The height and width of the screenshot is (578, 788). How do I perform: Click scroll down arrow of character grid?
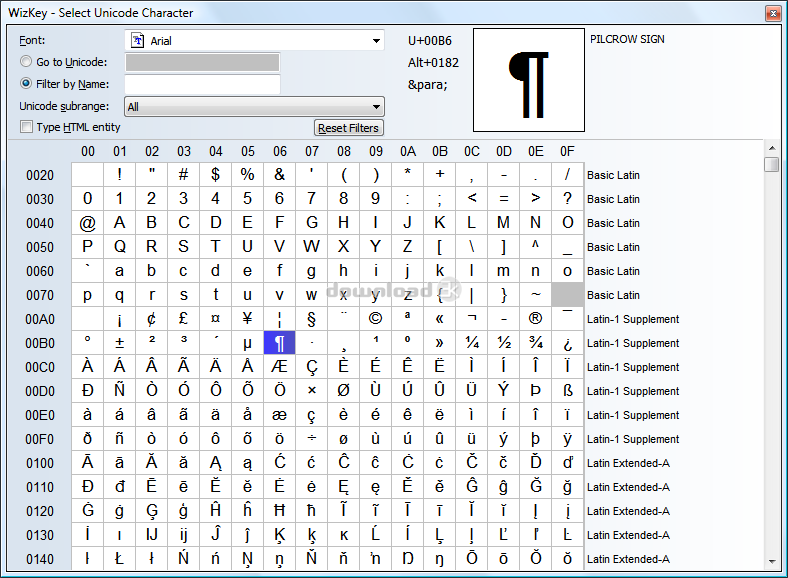coord(771,562)
